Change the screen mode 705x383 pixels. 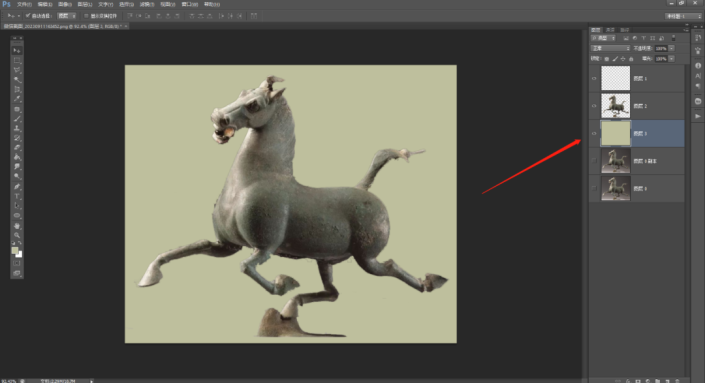click(17, 273)
